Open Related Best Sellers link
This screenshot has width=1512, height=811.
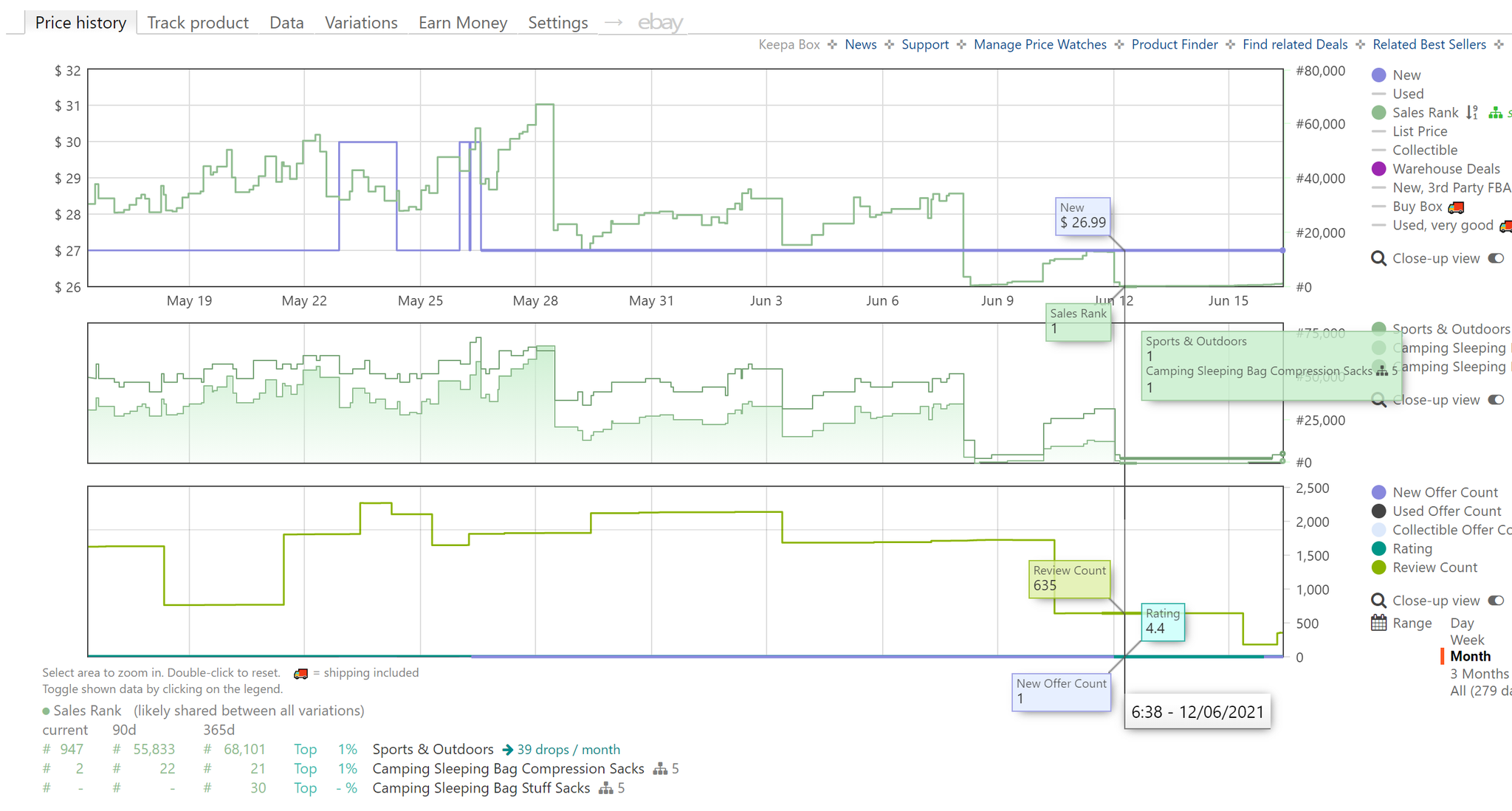1429,44
